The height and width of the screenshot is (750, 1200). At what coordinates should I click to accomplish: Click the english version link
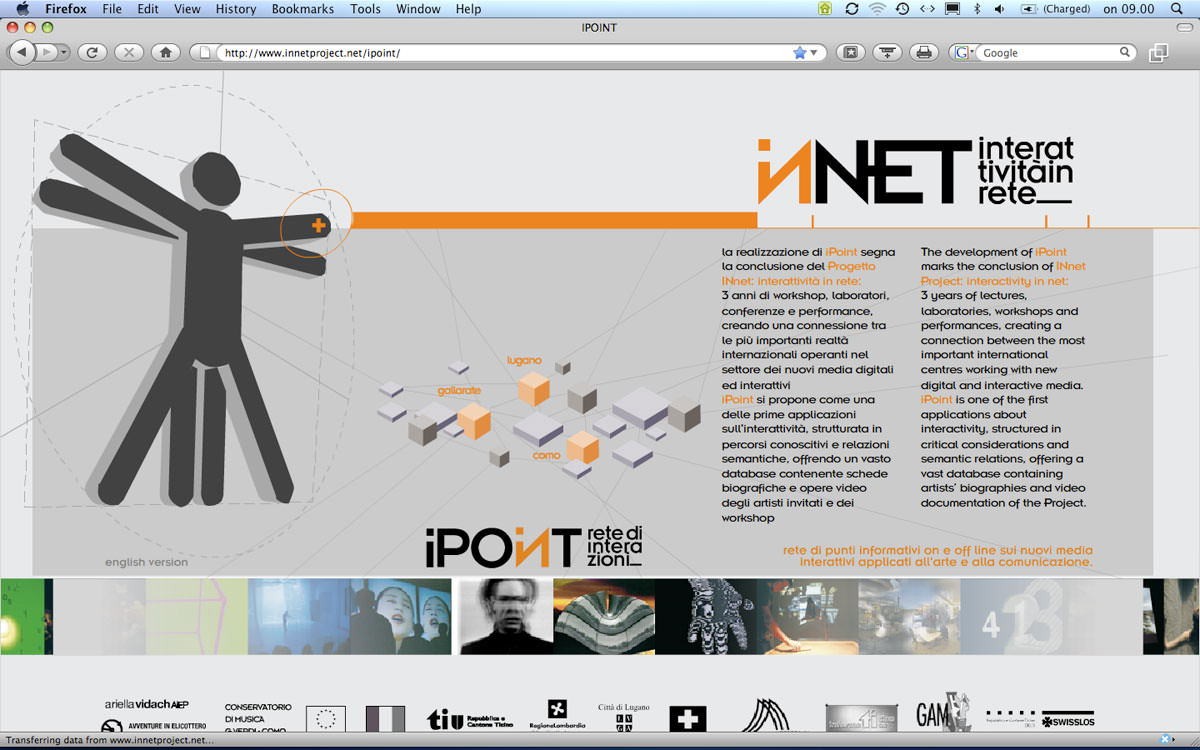click(x=146, y=562)
